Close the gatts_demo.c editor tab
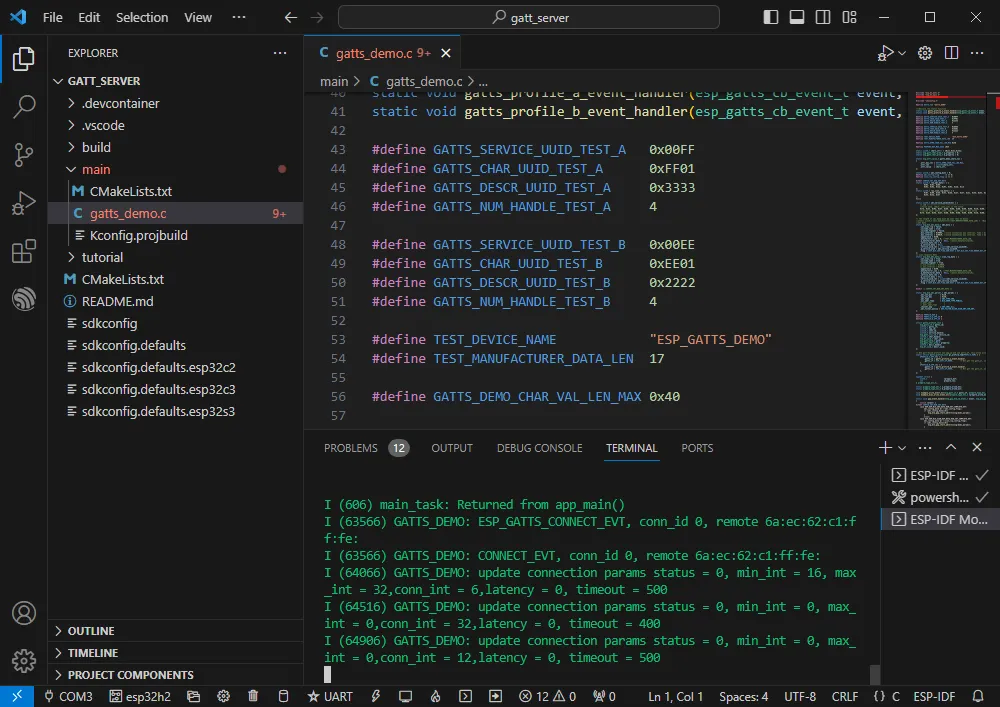Viewport: 1000px width, 707px height. click(x=446, y=53)
